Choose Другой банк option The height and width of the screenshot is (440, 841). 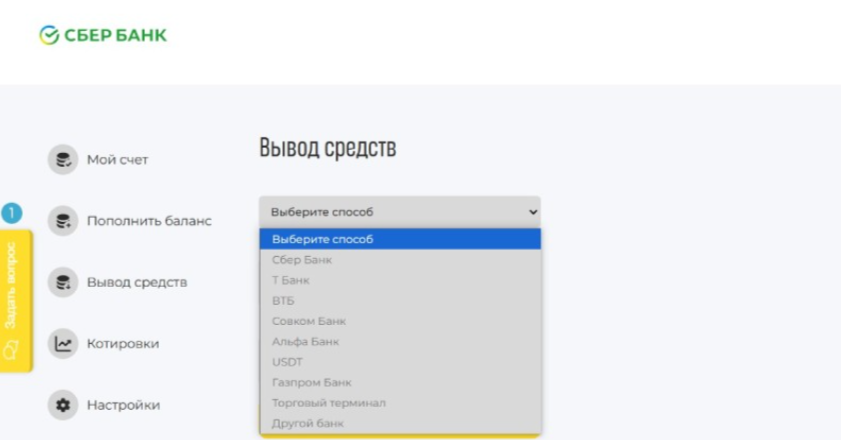[x=400, y=423]
